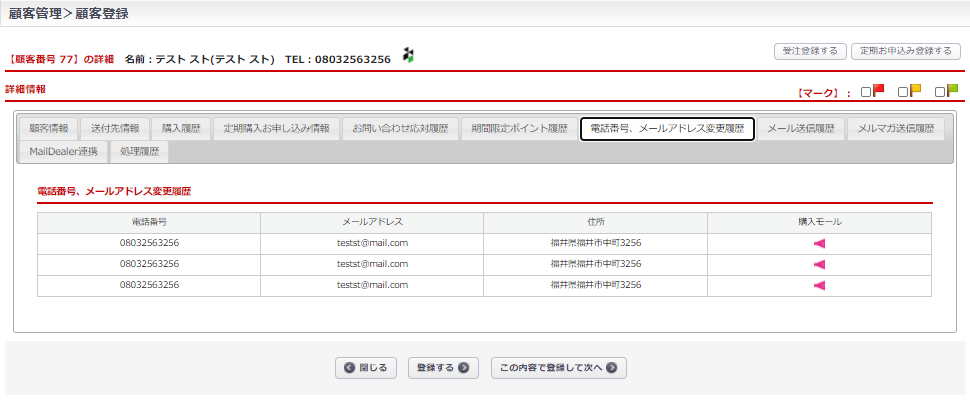Click address 福井県福井市中町3256 in third row
Screen dimensions: 970x401
[x=596, y=285]
